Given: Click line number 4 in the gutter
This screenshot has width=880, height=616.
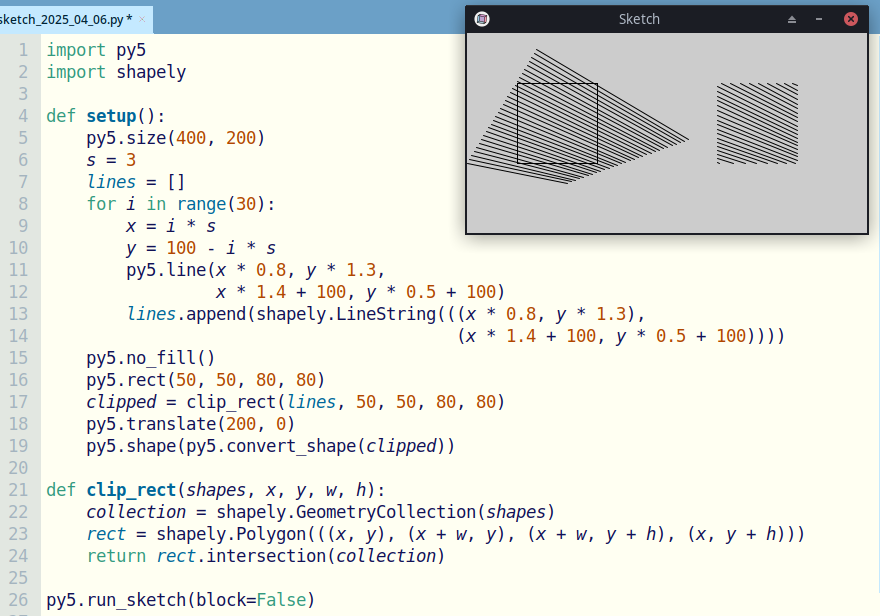Looking at the screenshot, I should point(22,116).
